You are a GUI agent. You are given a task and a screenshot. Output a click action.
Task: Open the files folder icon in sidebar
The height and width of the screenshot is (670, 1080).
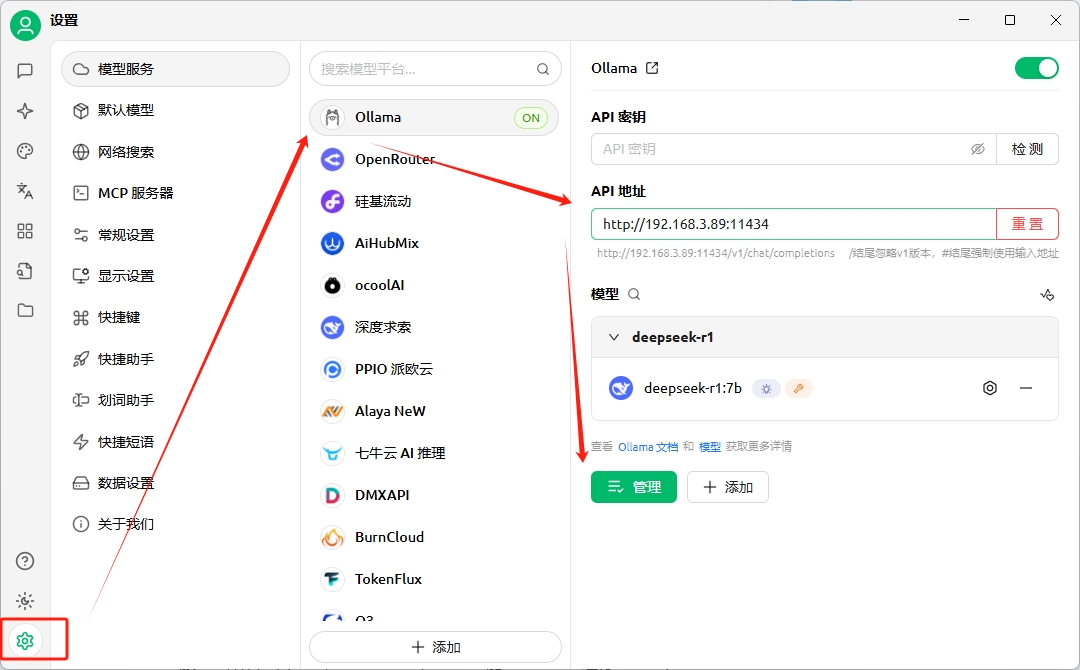26,310
